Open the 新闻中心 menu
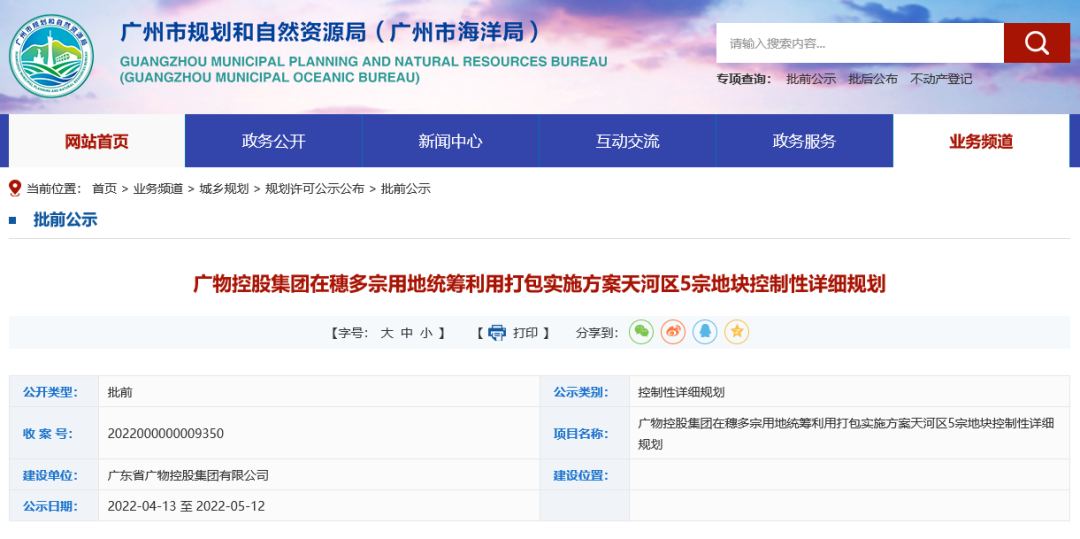 (450, 141)
